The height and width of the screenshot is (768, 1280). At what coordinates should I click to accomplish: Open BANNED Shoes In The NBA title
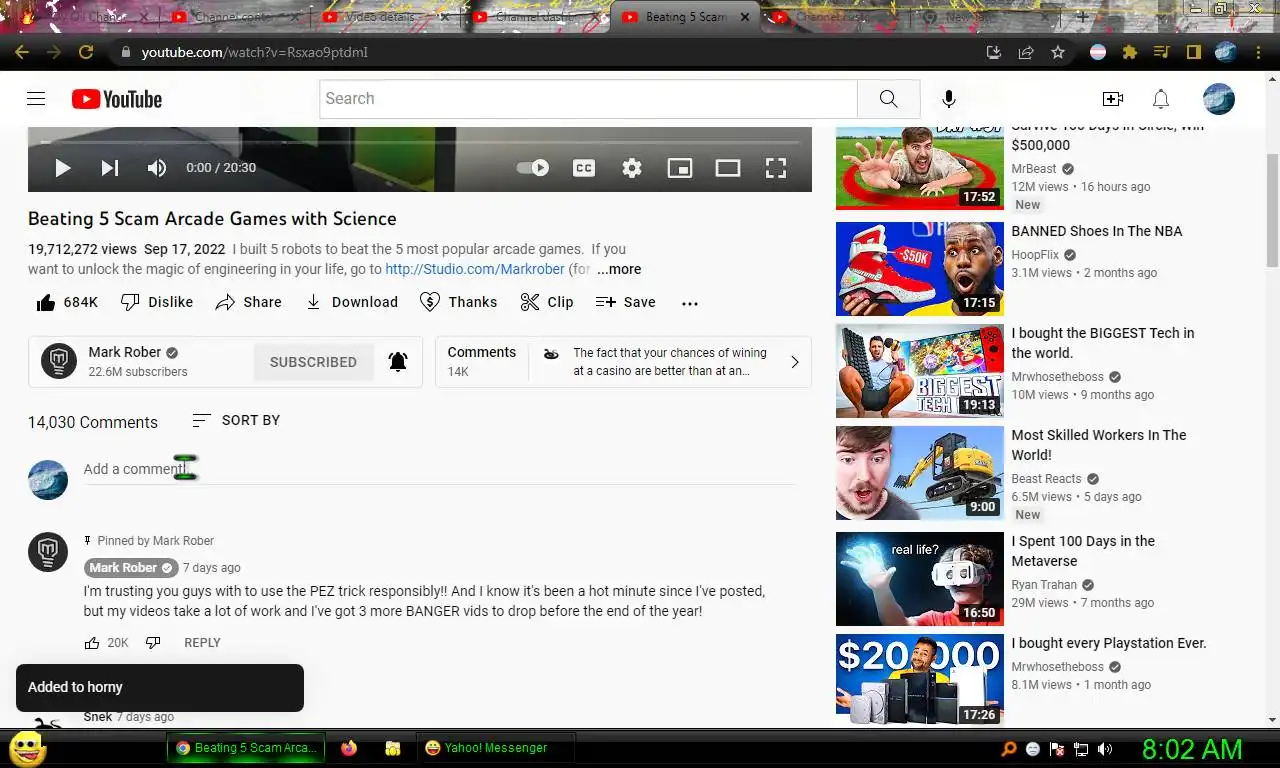1096,231
